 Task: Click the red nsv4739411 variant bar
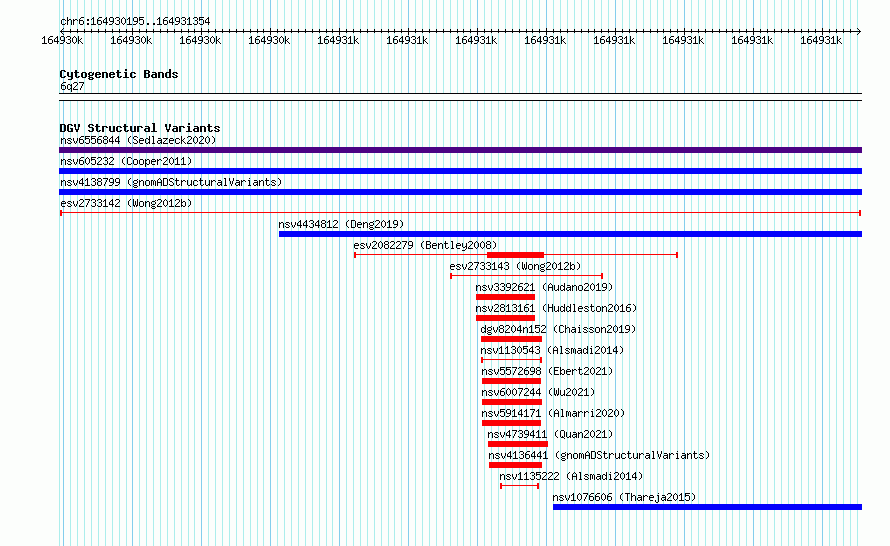518,444
